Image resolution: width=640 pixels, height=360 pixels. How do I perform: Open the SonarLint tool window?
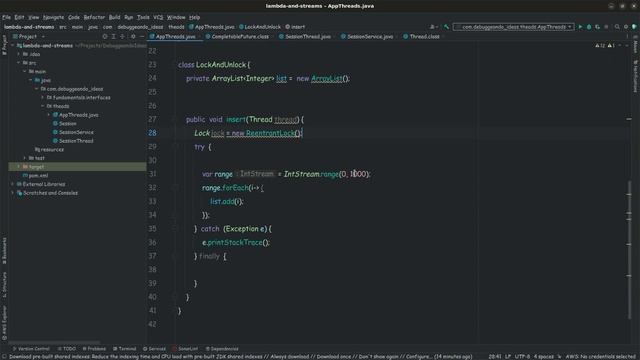click(x=185, y=349)
